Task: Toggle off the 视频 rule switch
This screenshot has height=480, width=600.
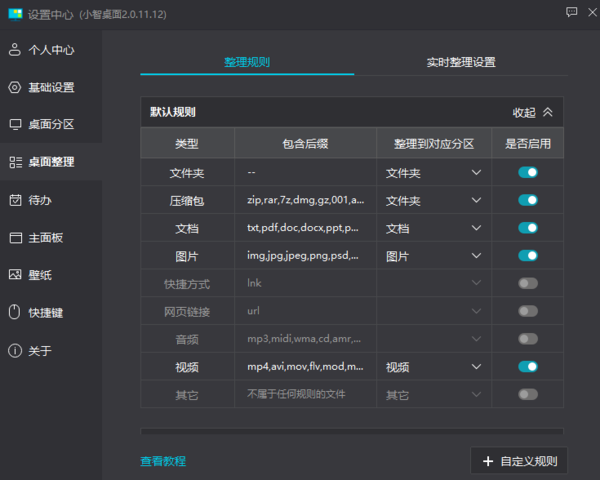Action: coord(528,367)
